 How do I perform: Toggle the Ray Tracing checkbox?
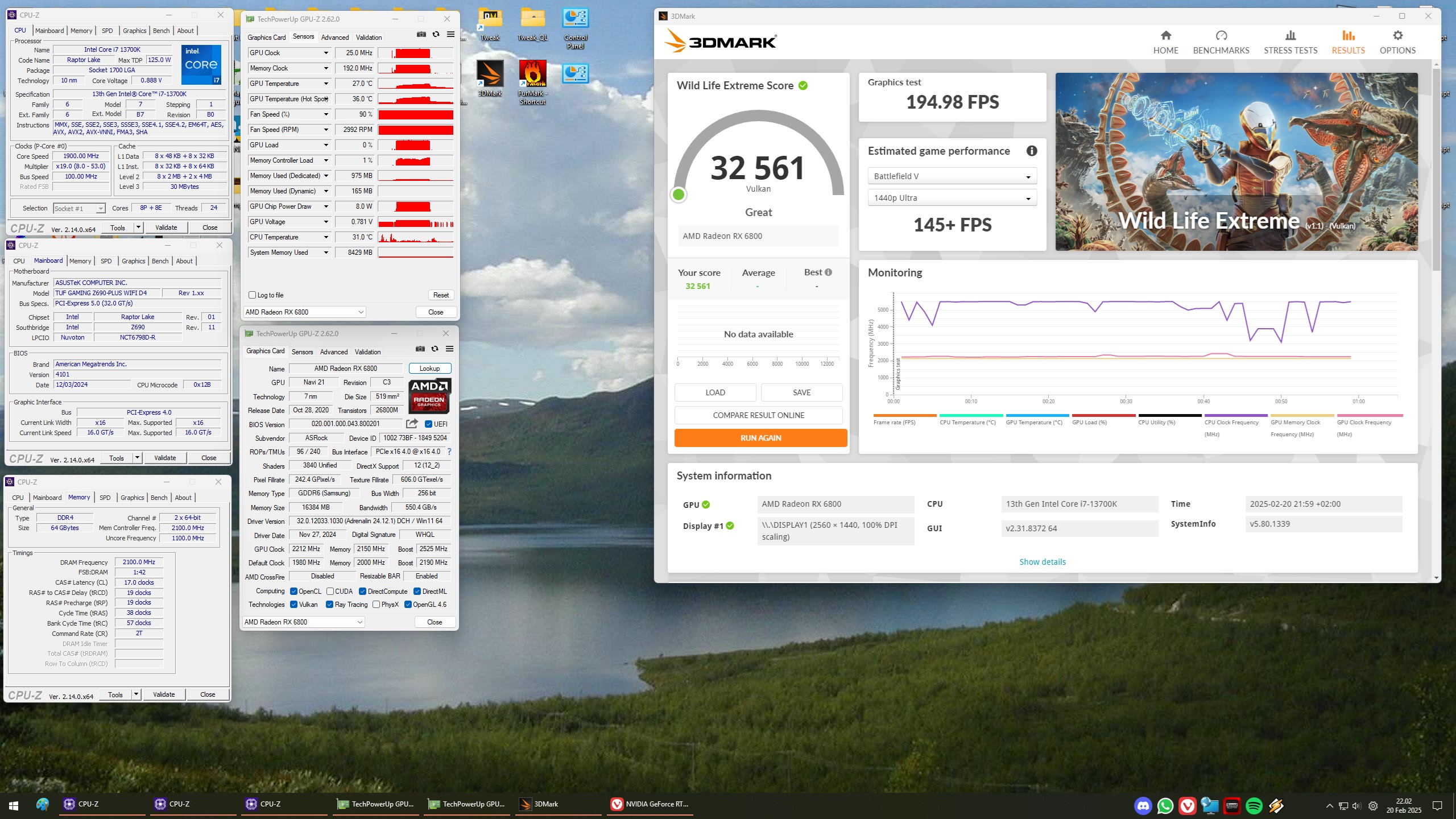[329, 605]
